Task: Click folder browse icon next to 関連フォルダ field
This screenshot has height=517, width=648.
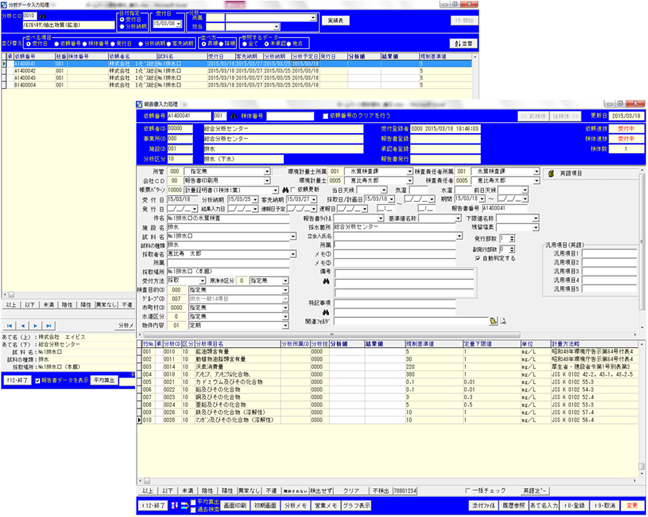Action: 493,321
